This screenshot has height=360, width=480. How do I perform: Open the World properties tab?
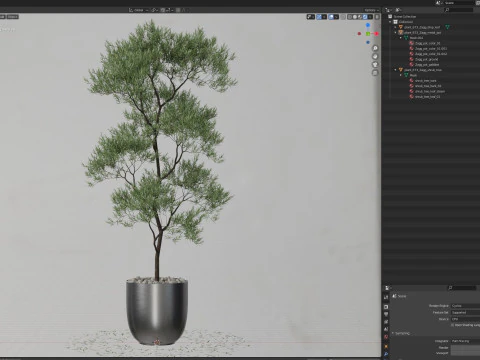click(x=386, y=337)
